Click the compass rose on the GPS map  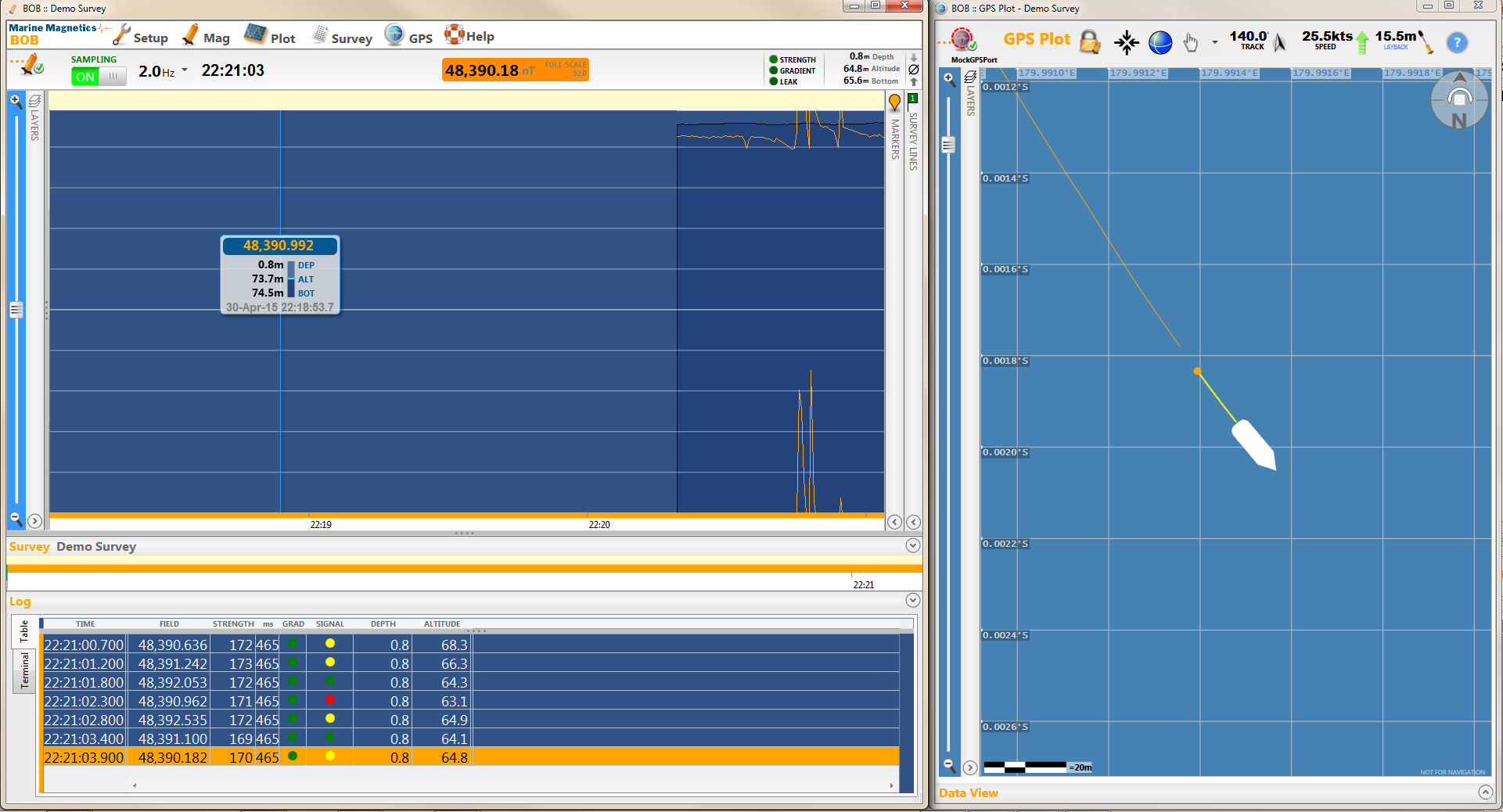tap(1458, 99)
